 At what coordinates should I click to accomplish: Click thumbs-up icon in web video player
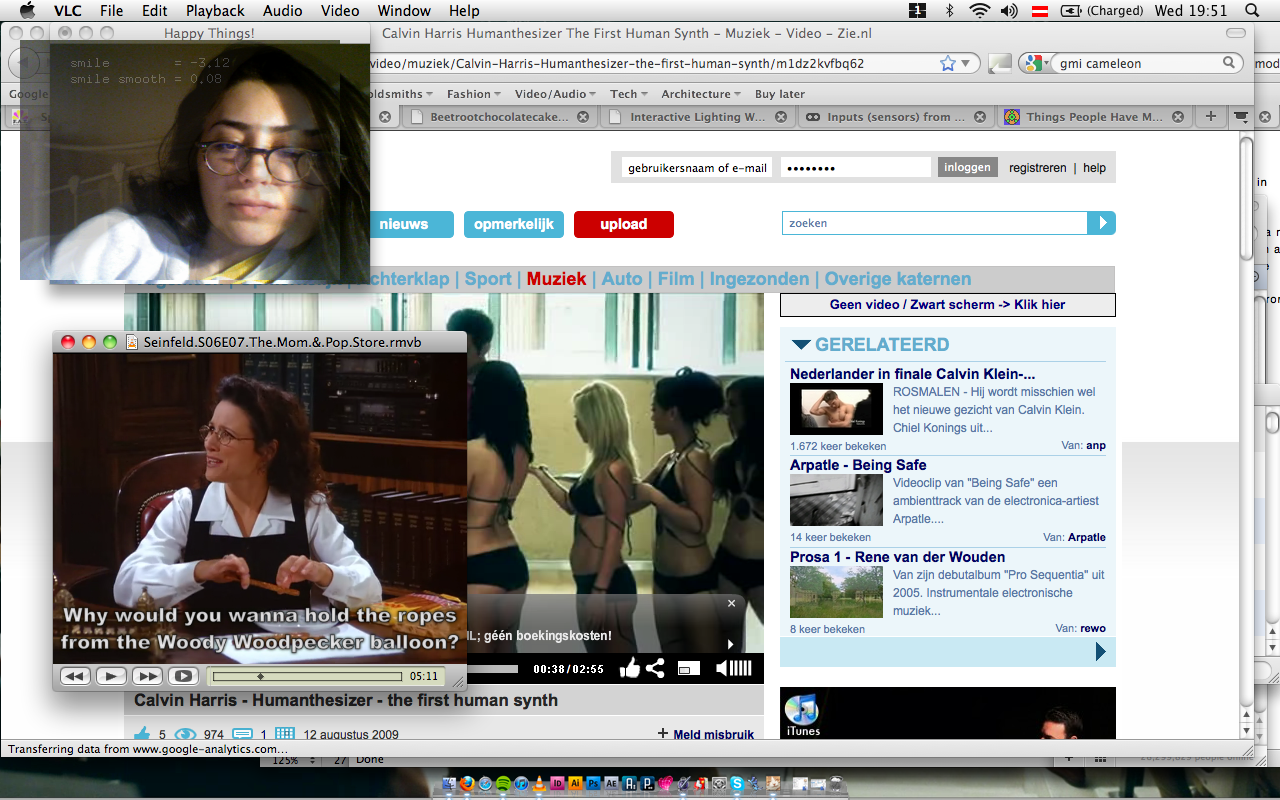coord(629,669)
